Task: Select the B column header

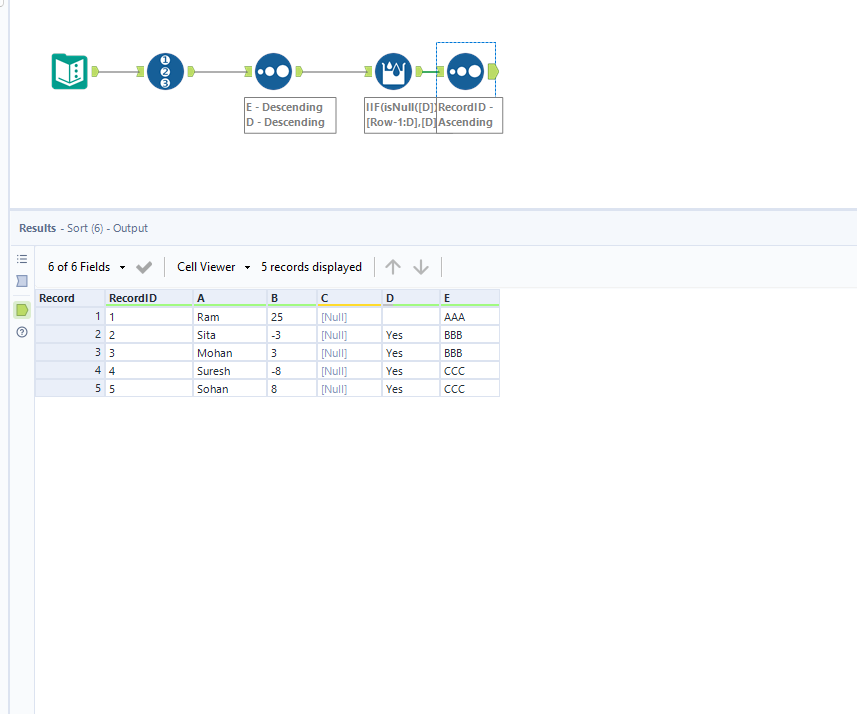Action: 292,298
